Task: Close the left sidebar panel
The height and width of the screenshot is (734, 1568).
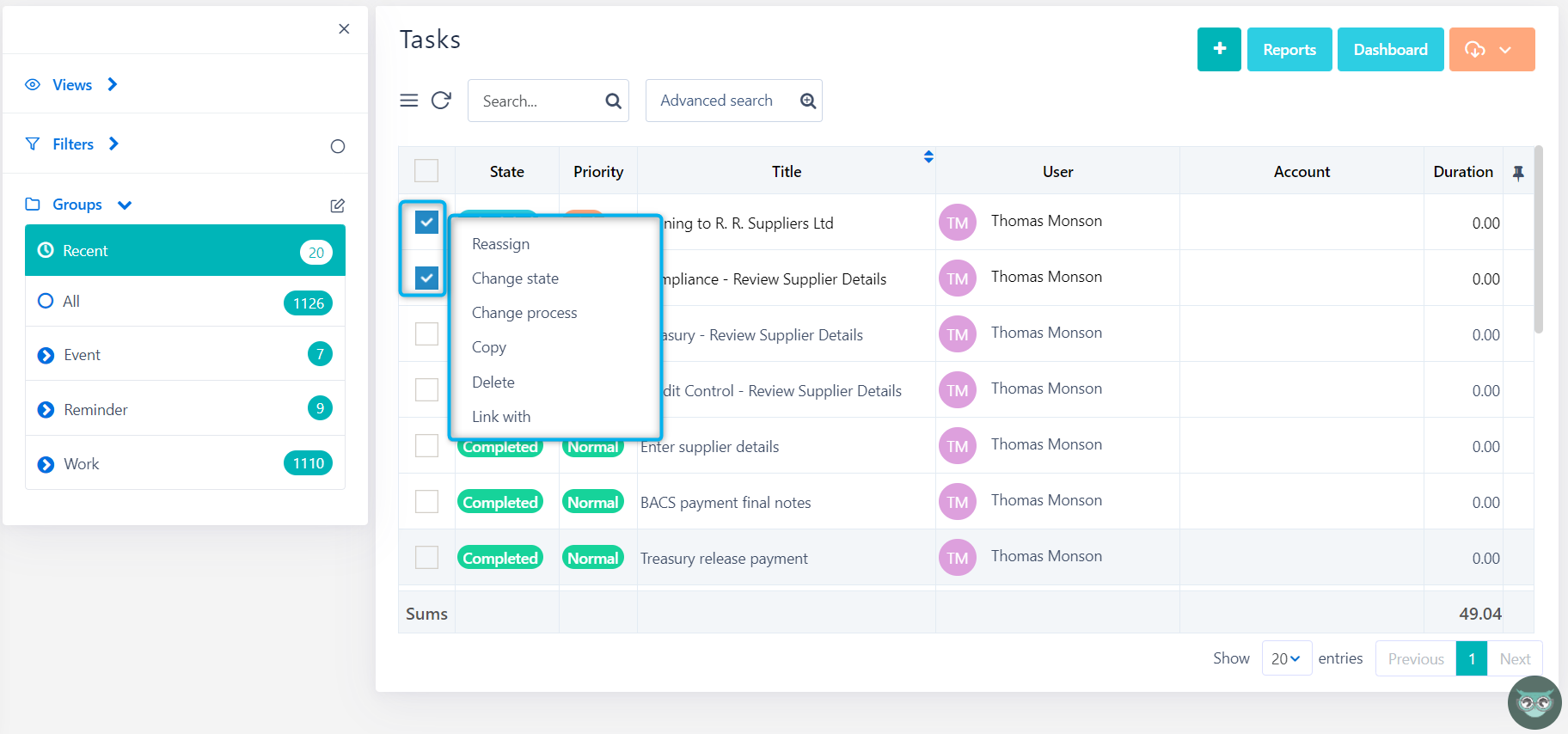Action: [344, 29]
